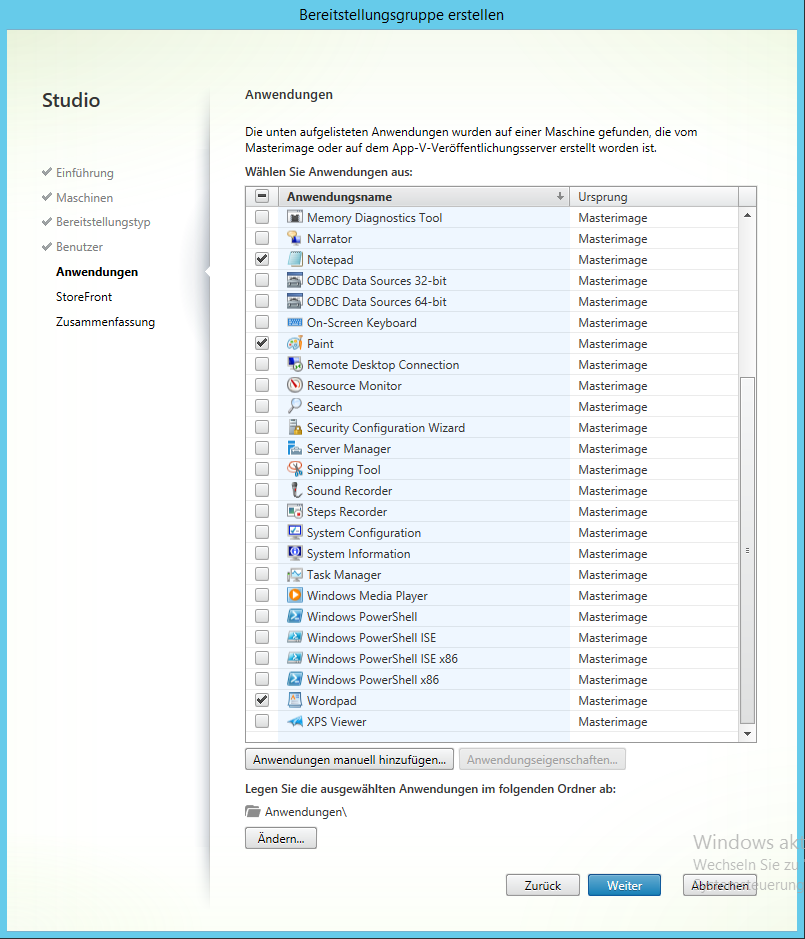Jump to the Zusammenfassung wizard step
The height and width of the screenshot is (939, 805).
coord(105,322)
